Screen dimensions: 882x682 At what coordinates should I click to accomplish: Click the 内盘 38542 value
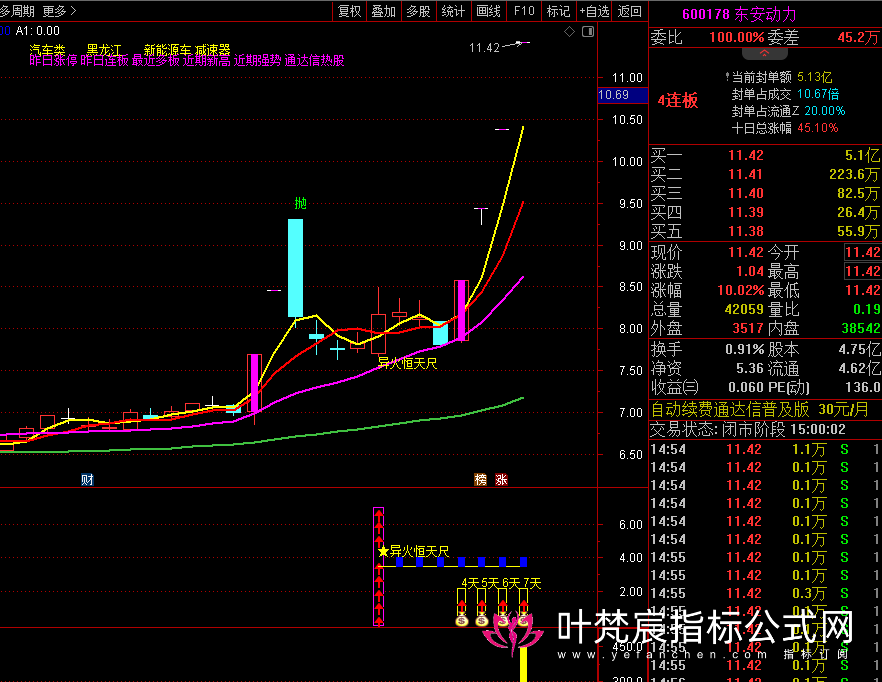(x=861, y=328)
